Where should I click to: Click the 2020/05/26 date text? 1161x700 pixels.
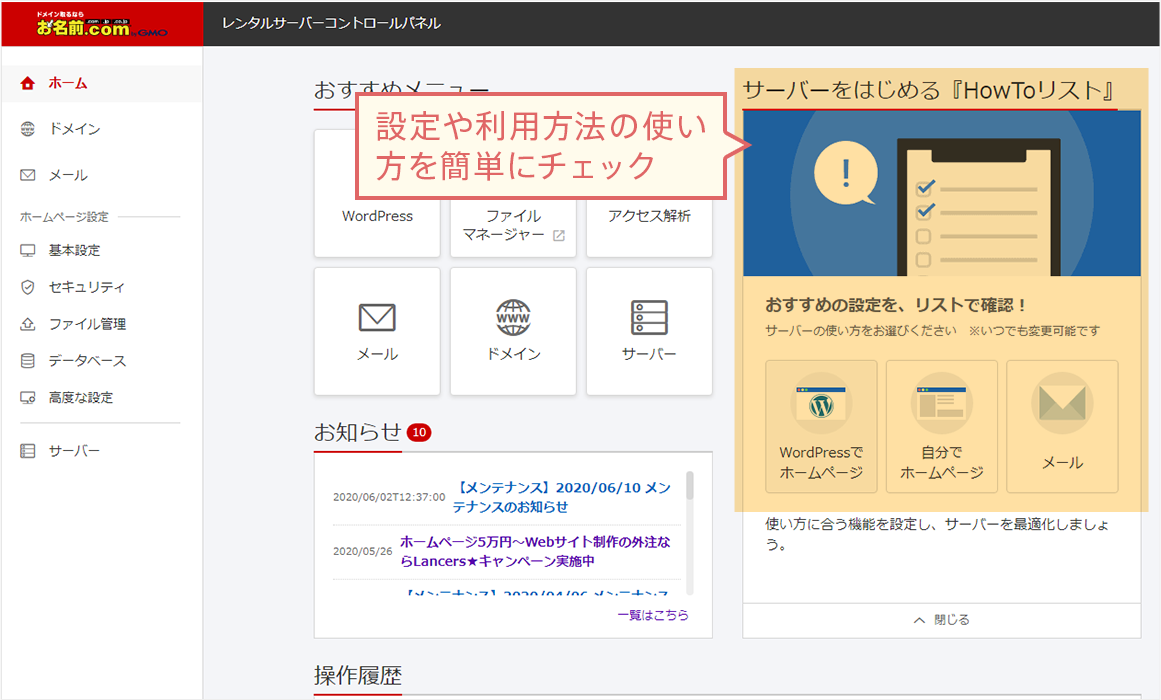point(363,551)
